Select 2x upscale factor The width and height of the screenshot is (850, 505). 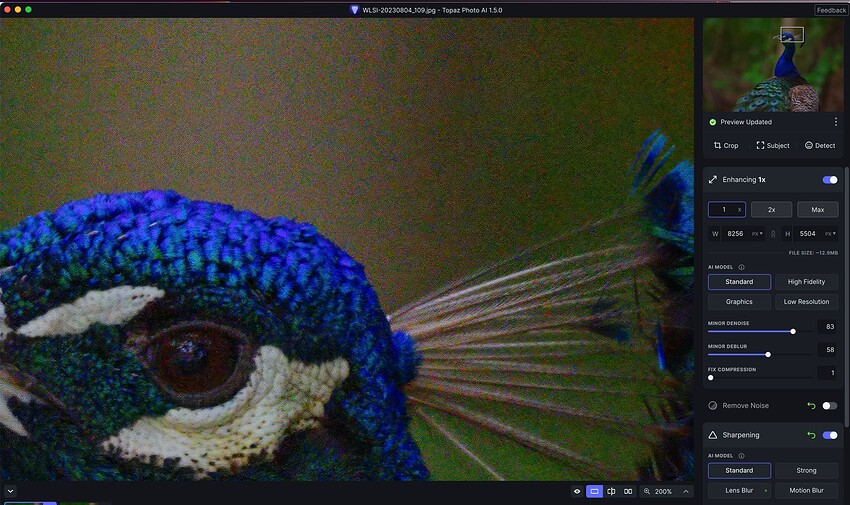click(x=771, y=210)
